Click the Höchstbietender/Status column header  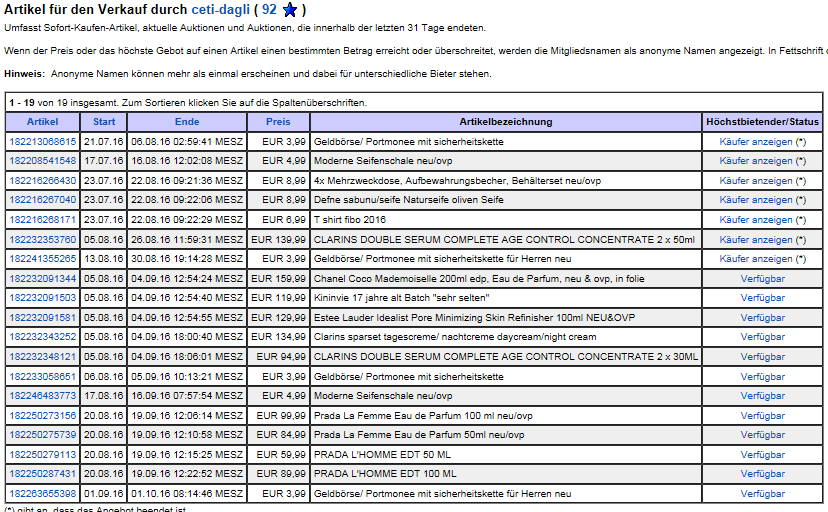pyautogui.click(x=763, y=122)
